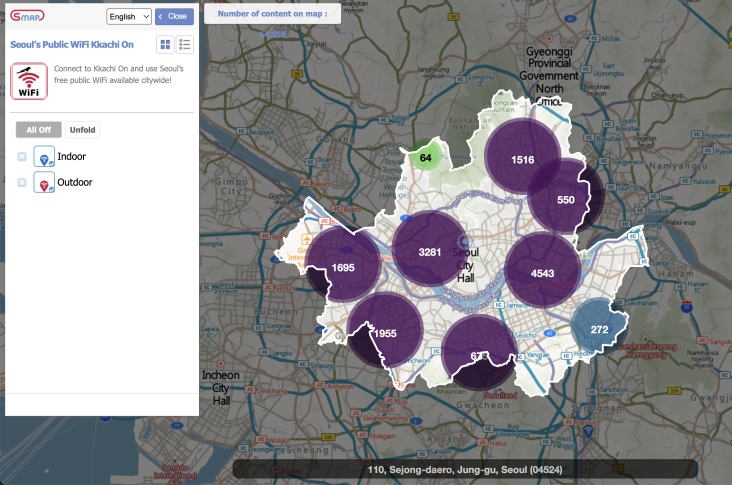Click the 1516 purple cluster circle
Screen dimensions: 732x485
[x=522, y=160]
